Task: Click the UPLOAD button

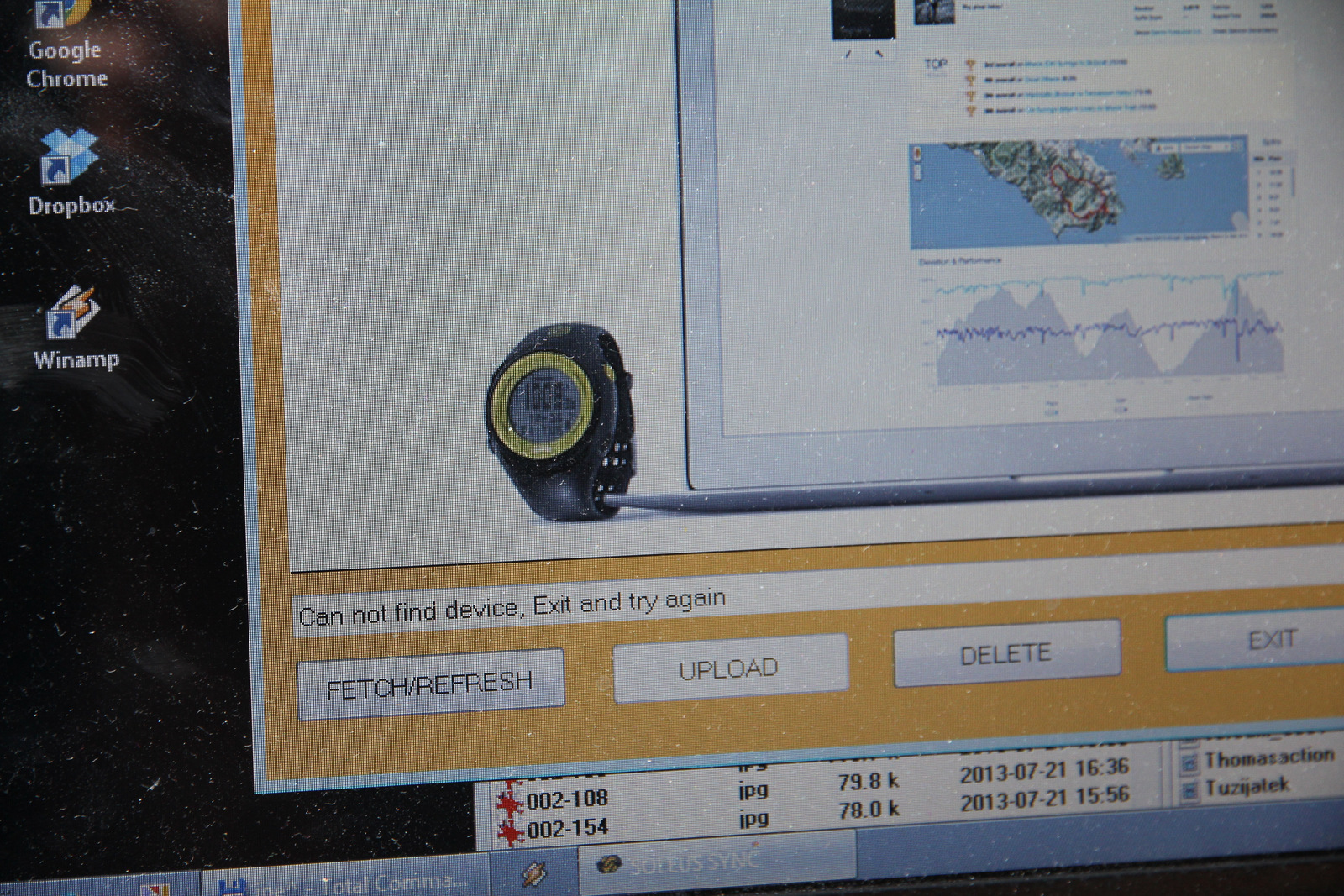Action: pos(729,668)
